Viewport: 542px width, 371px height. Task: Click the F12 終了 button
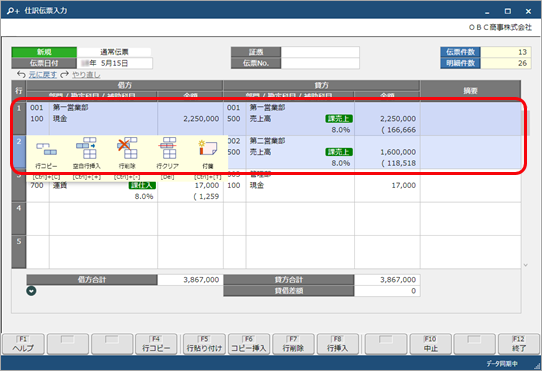pos(519,344)
